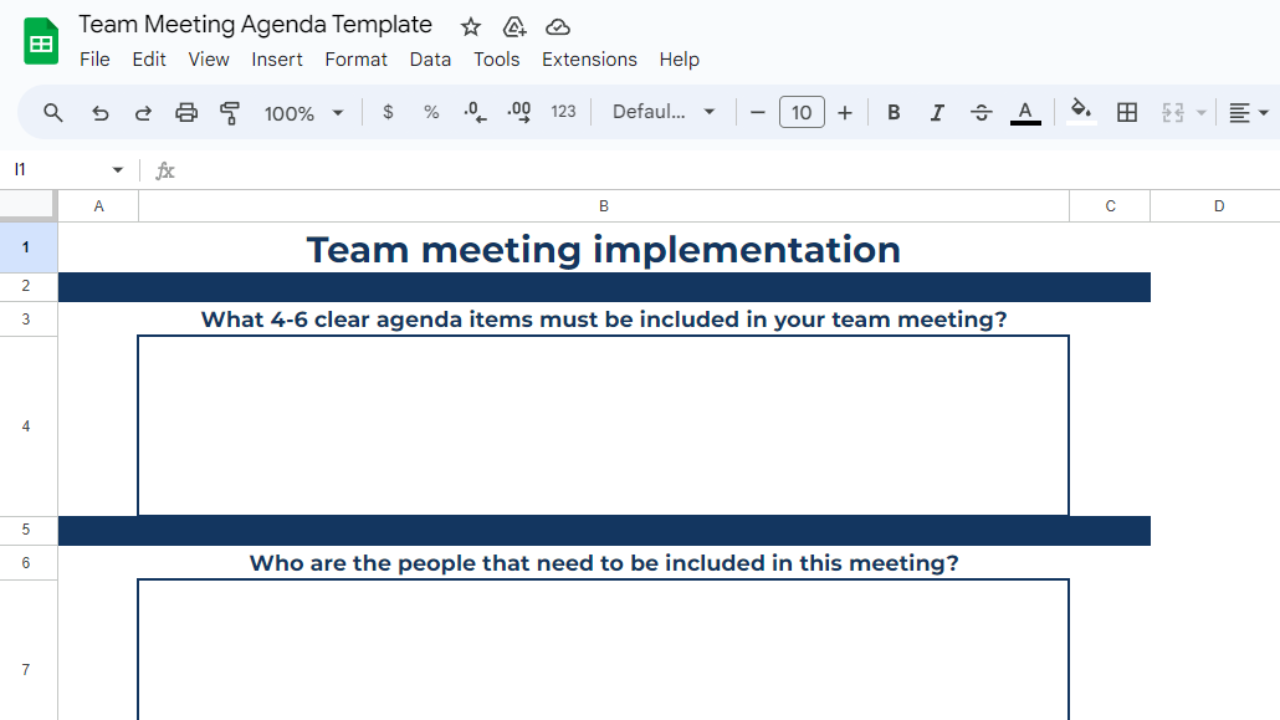The height and width of the screenshot is (720, 1280).
Task: Activate the paint format tool
Action: (230, 113)
